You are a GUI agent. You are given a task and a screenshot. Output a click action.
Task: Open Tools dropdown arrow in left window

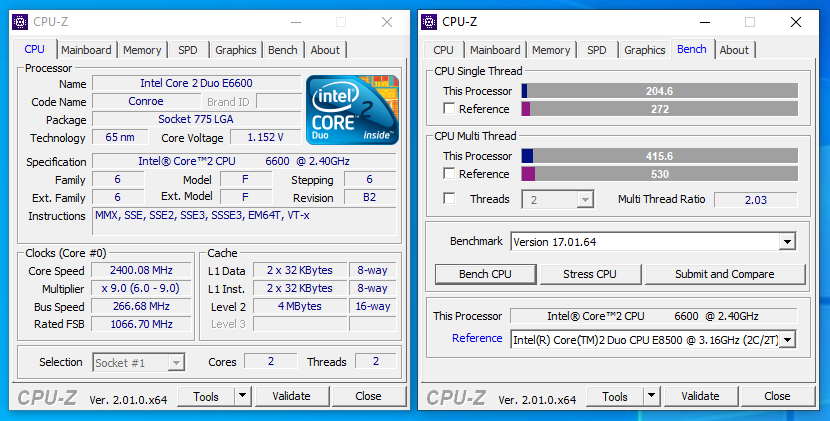coord(242,396)
